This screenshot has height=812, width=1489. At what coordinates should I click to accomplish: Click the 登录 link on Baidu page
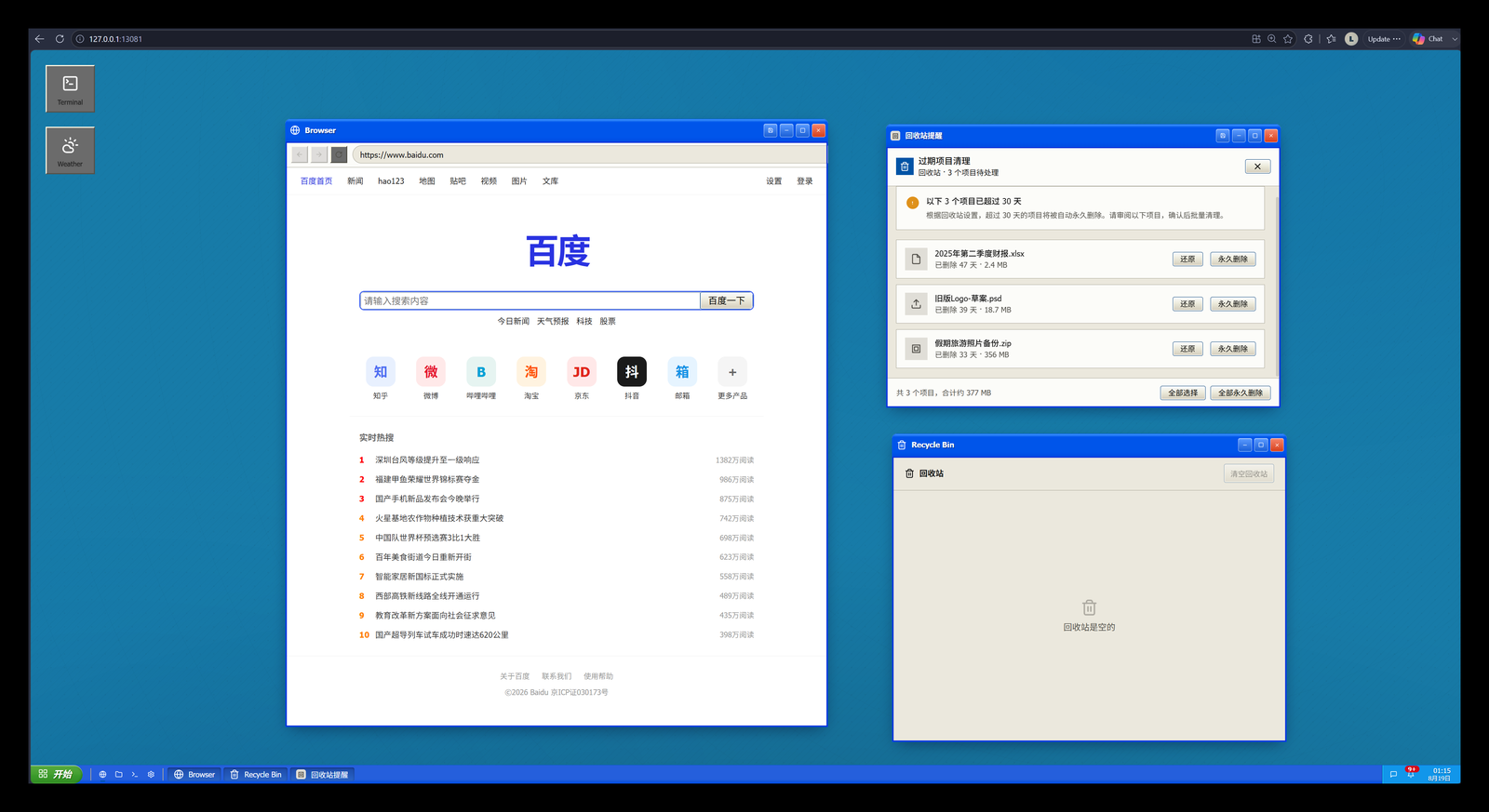coord(805,181)
